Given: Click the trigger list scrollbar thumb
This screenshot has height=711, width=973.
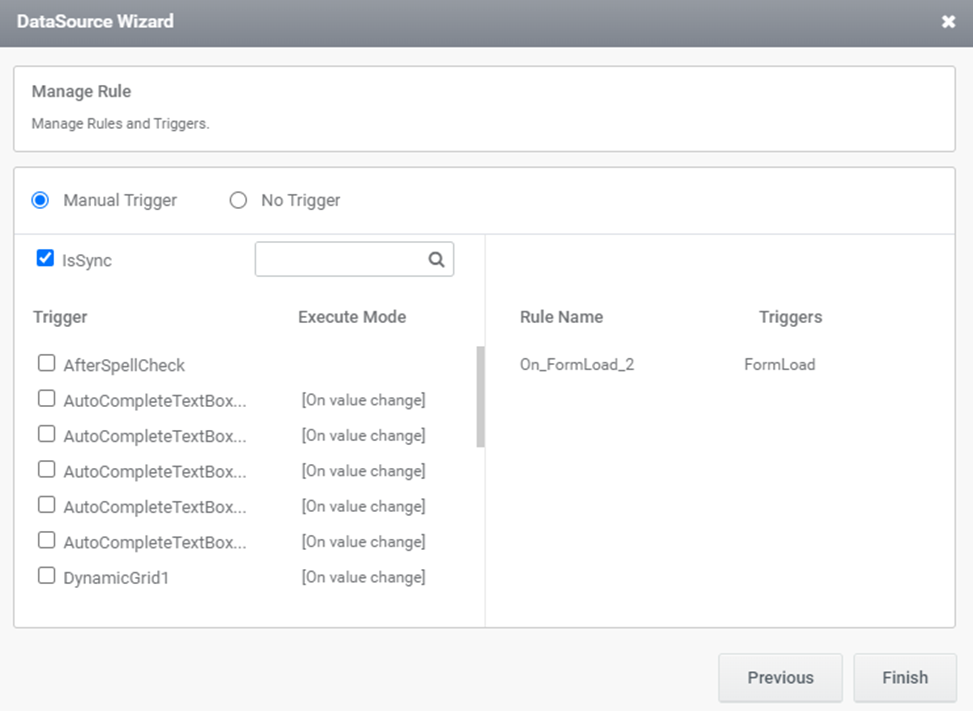Looking at the screenshot, I should [x=480, y=396].
